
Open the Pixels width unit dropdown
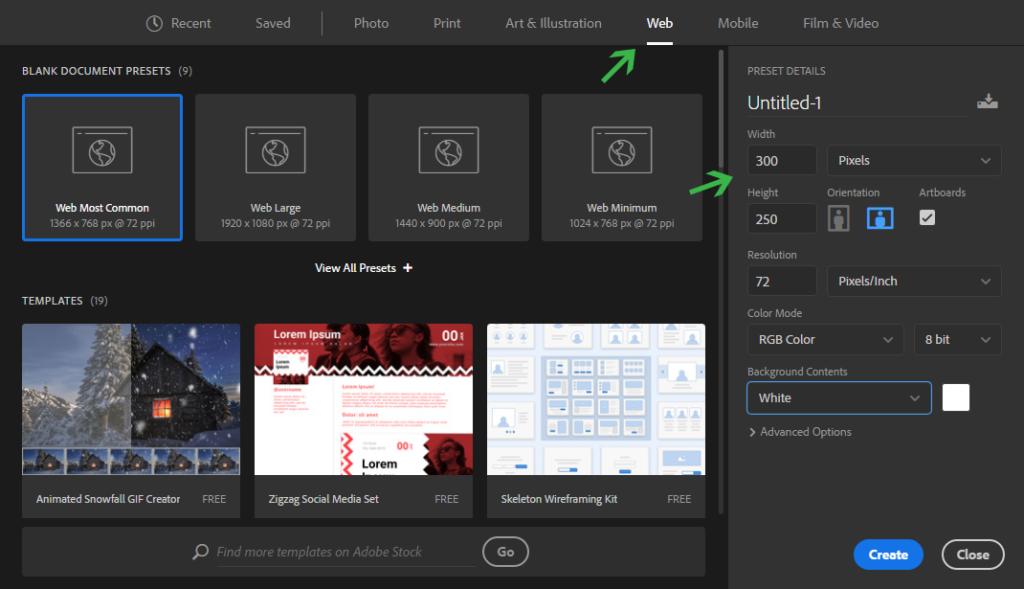point(914,161)
